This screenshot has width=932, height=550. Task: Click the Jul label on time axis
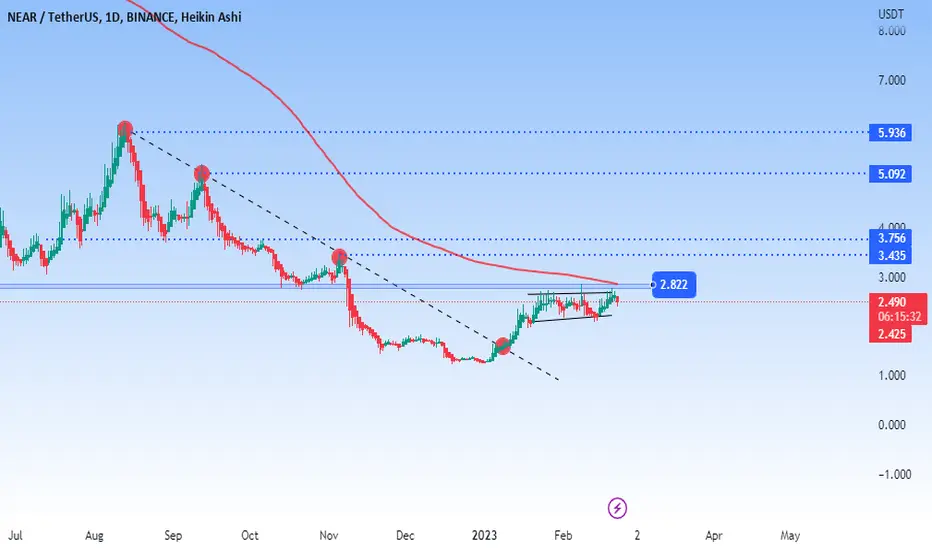point(15,536)
